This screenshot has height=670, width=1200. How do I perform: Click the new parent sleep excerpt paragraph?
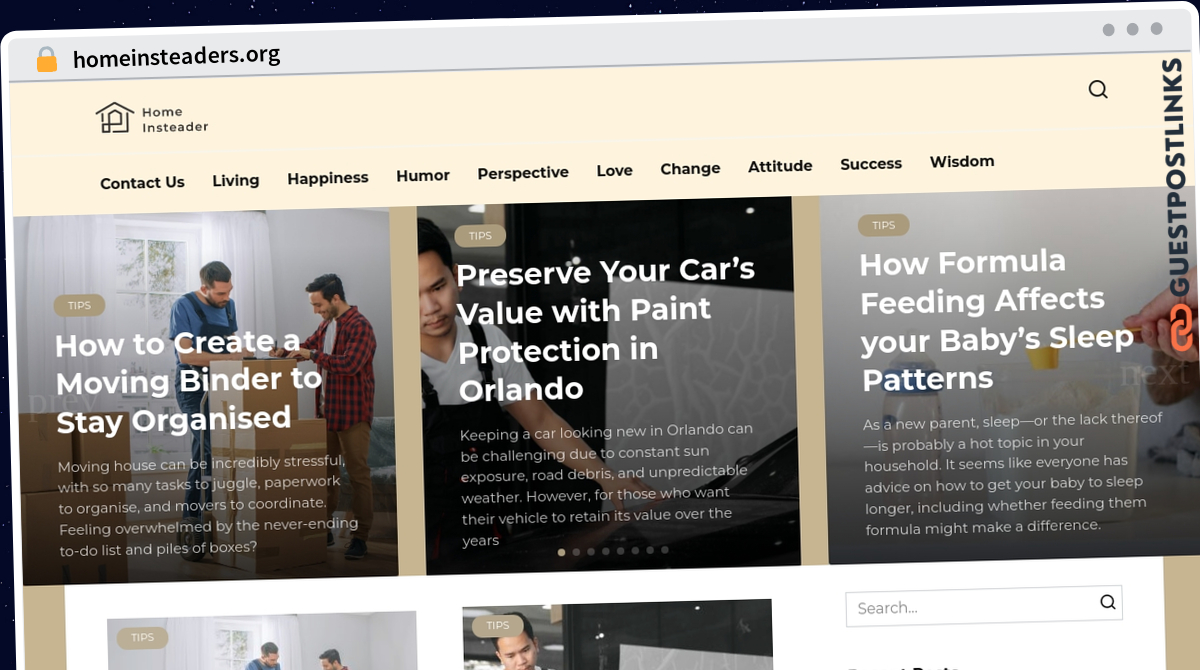[1013, 472]
